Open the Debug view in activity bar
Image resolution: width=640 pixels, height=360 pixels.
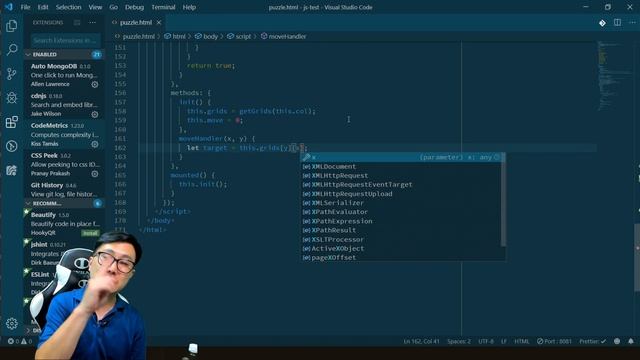point(11,98)
